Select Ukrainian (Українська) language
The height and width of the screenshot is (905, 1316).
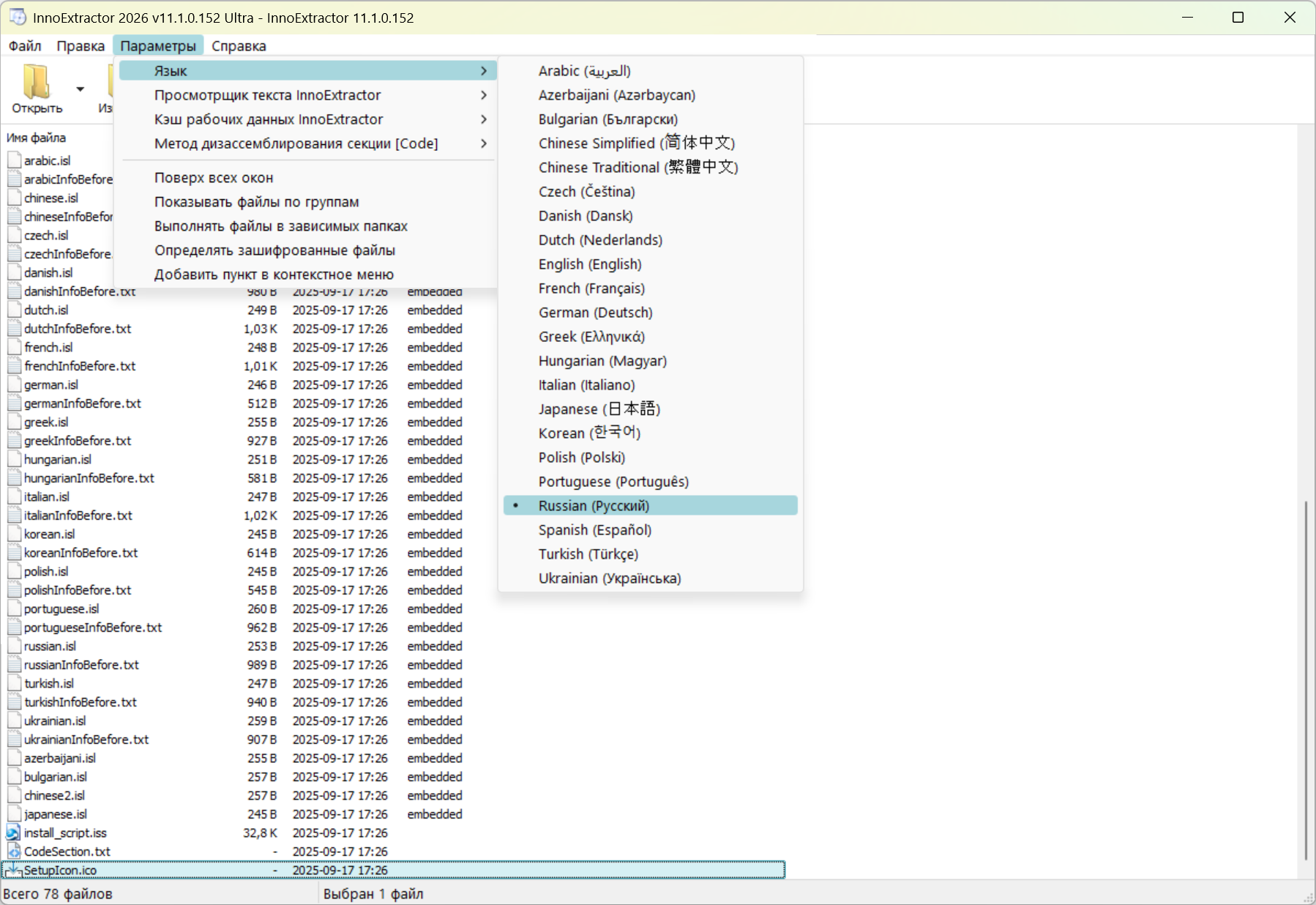(651, 578)
